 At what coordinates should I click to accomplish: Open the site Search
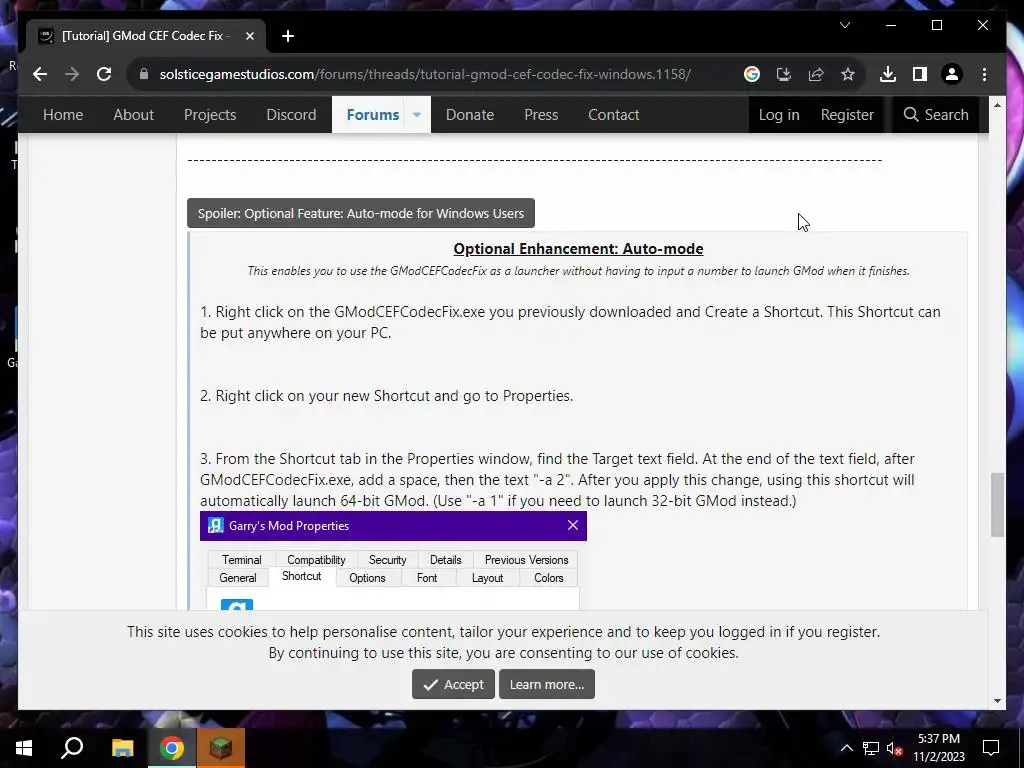(x=936, y=115)
